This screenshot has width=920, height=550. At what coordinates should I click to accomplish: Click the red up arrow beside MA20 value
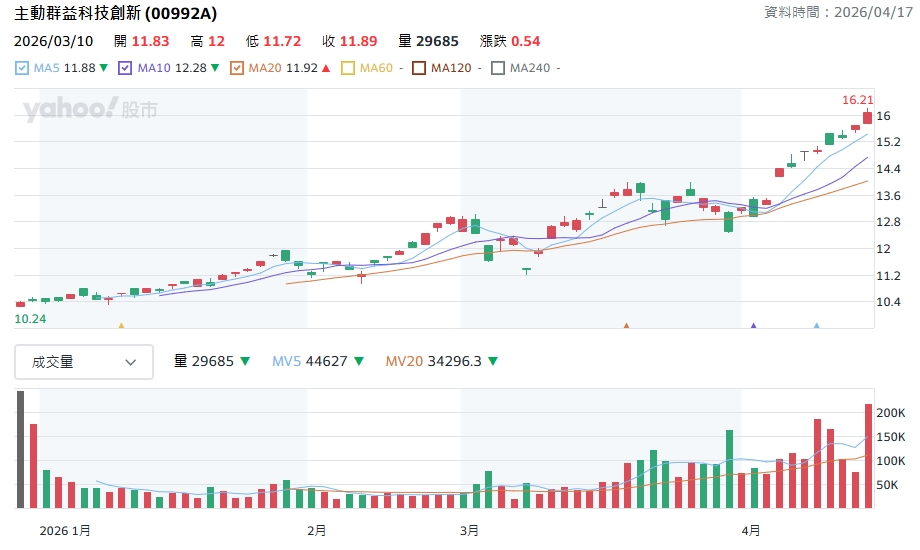pyautogui.click(x=326, y=68)
